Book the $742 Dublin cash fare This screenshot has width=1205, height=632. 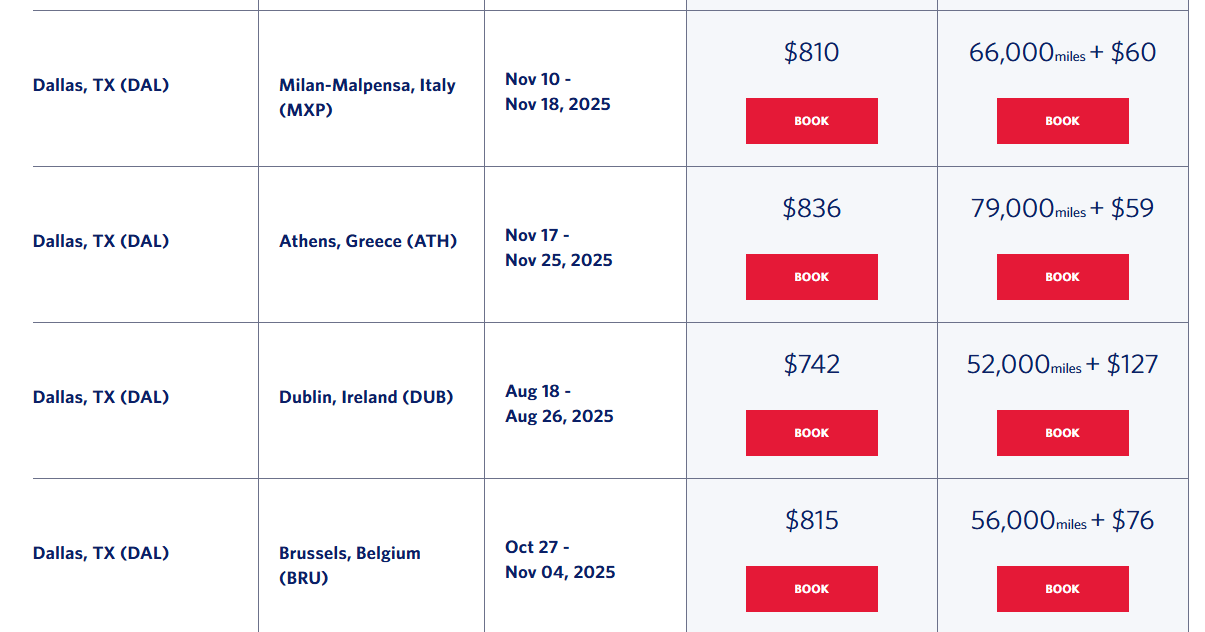(x=811, y=432)
